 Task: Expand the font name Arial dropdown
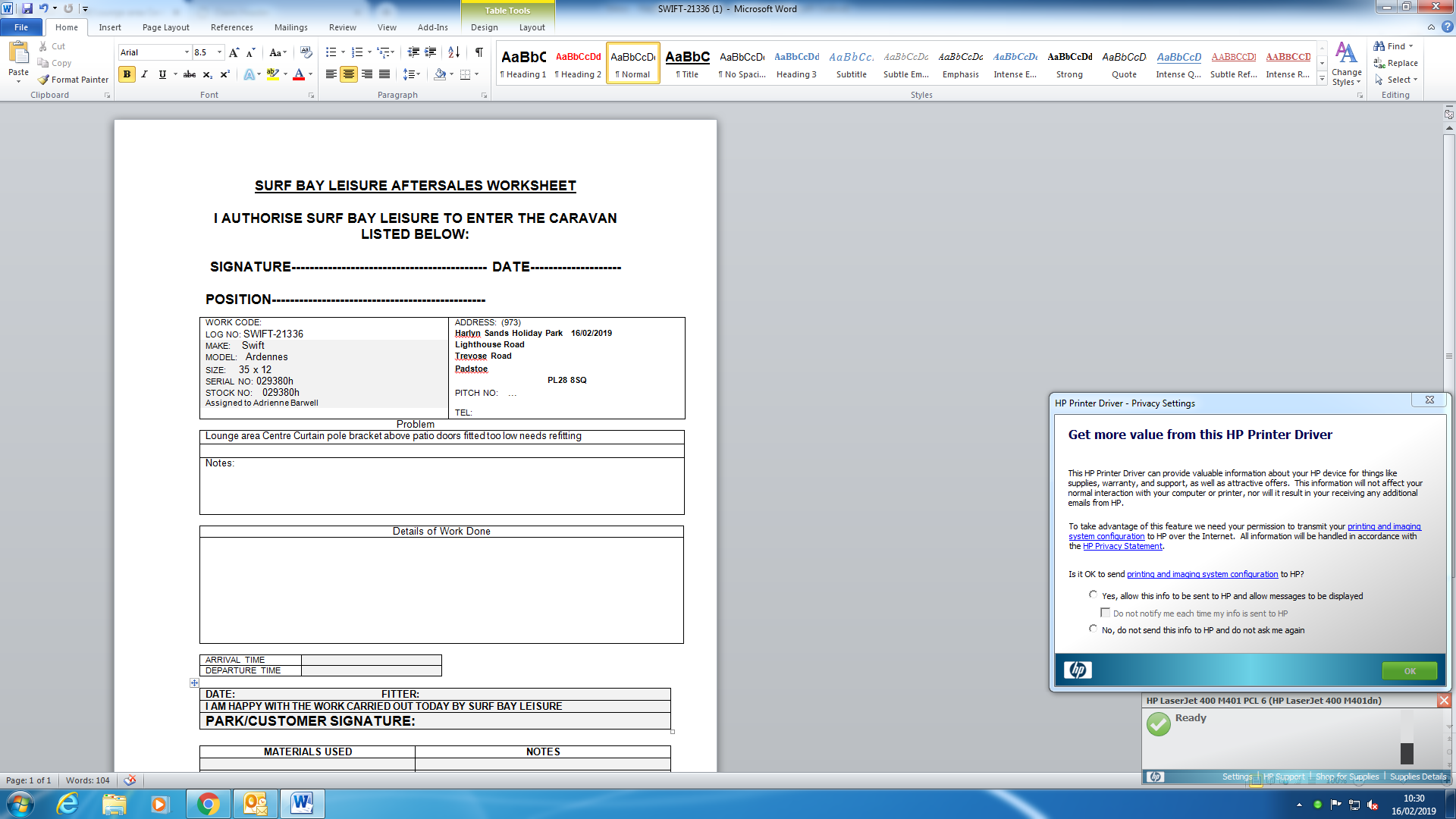click(187, 52)
